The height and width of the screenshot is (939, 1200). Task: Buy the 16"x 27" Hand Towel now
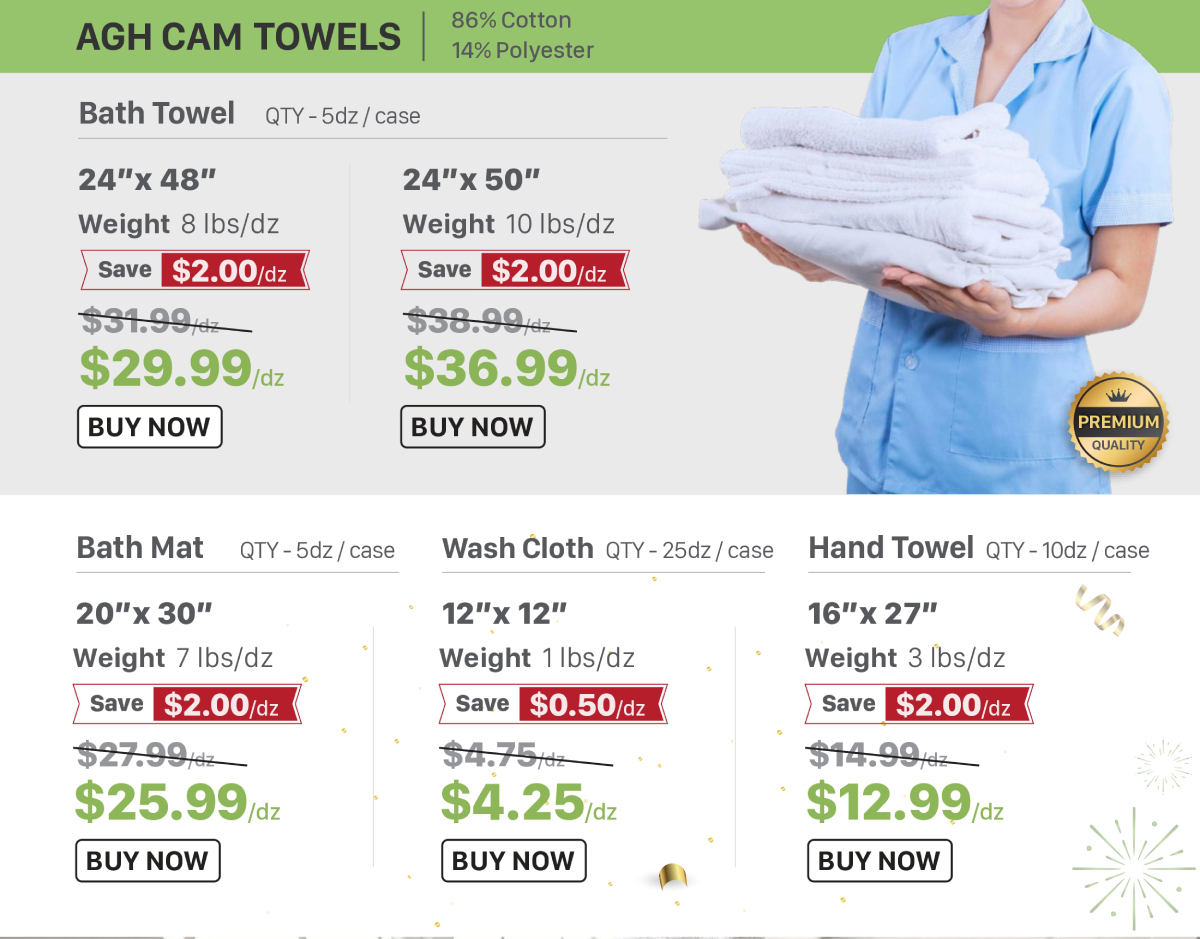[879, 861]
